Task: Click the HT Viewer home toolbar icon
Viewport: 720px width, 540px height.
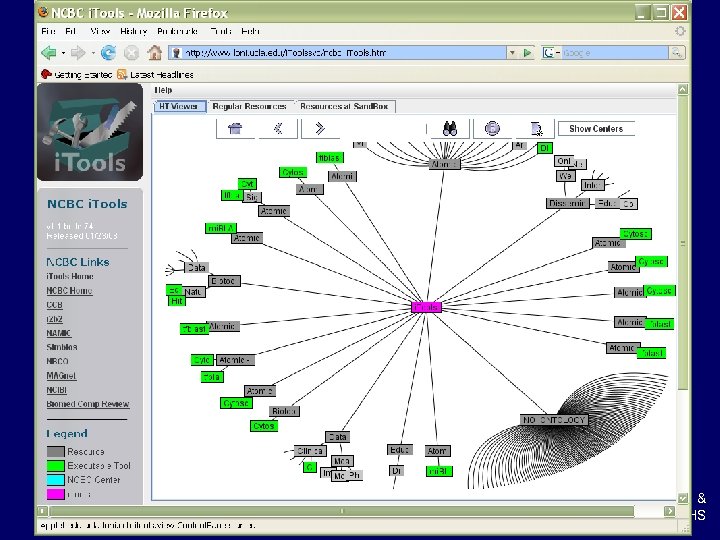Action: coord(235,129)
